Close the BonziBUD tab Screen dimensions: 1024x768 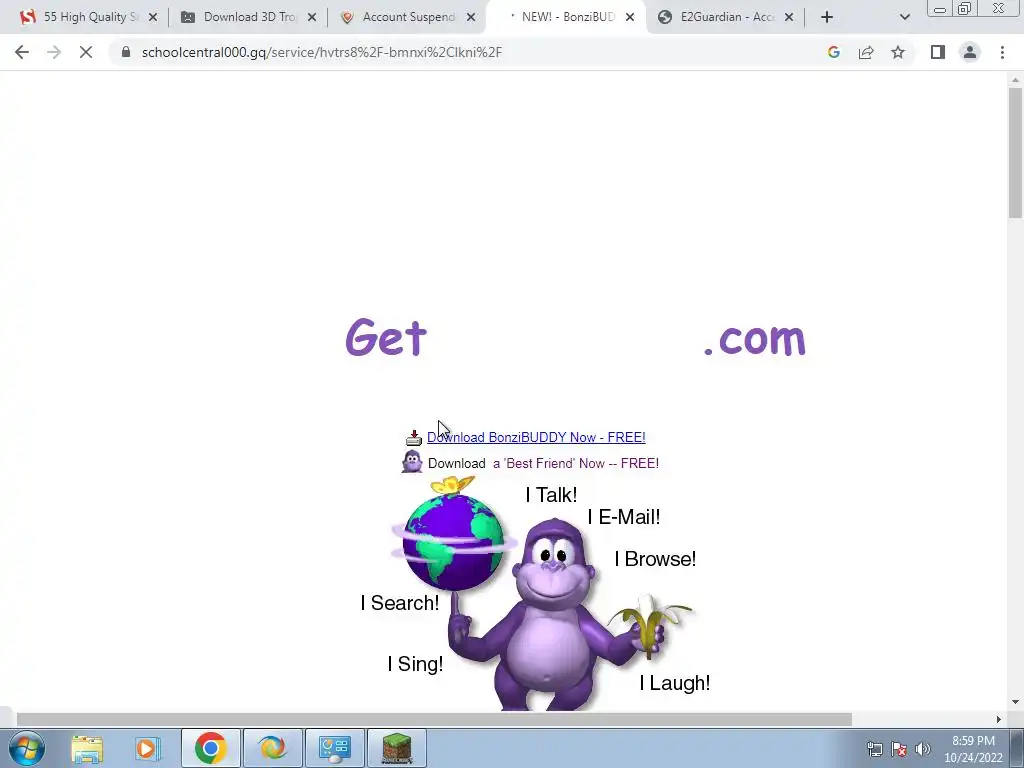pos(630,18)
